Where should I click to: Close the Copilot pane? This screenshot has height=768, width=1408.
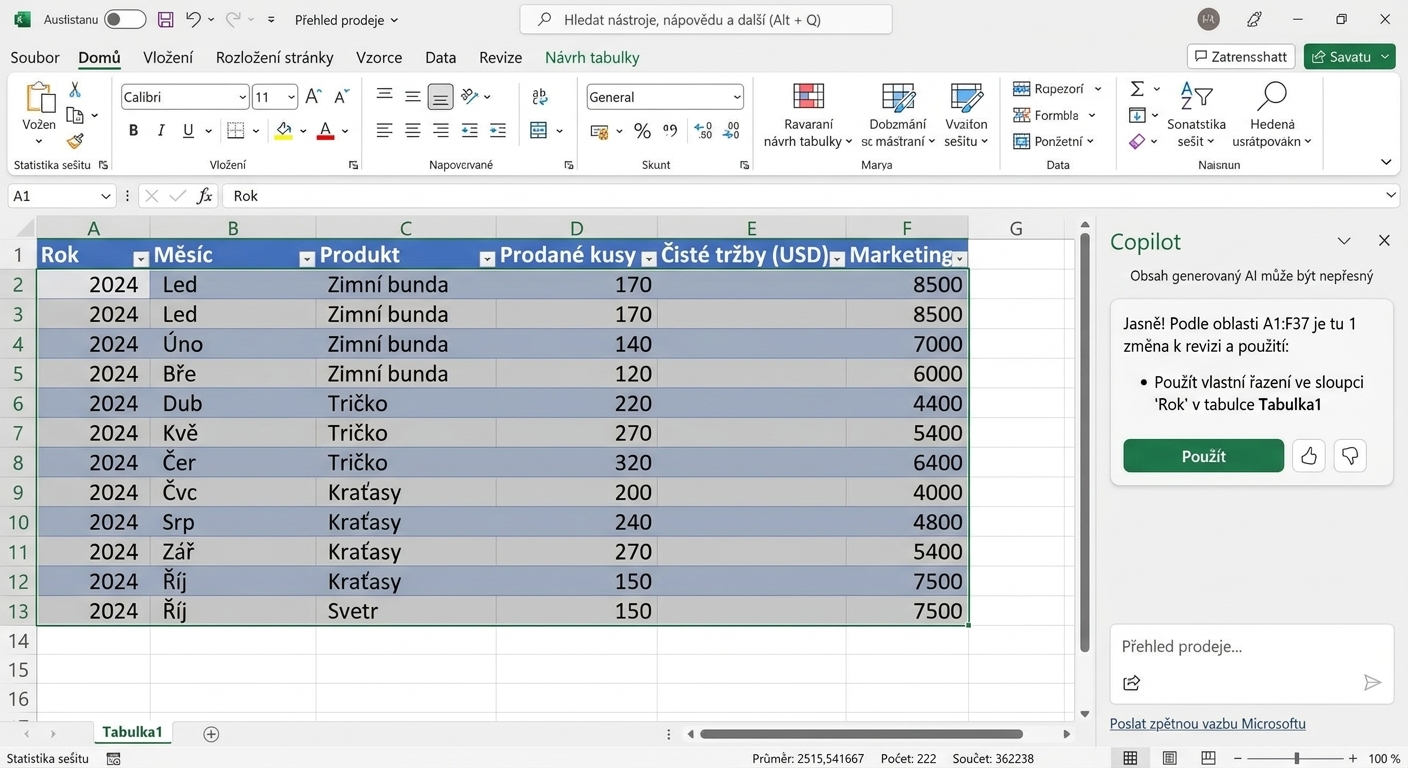coord(1384,241)
